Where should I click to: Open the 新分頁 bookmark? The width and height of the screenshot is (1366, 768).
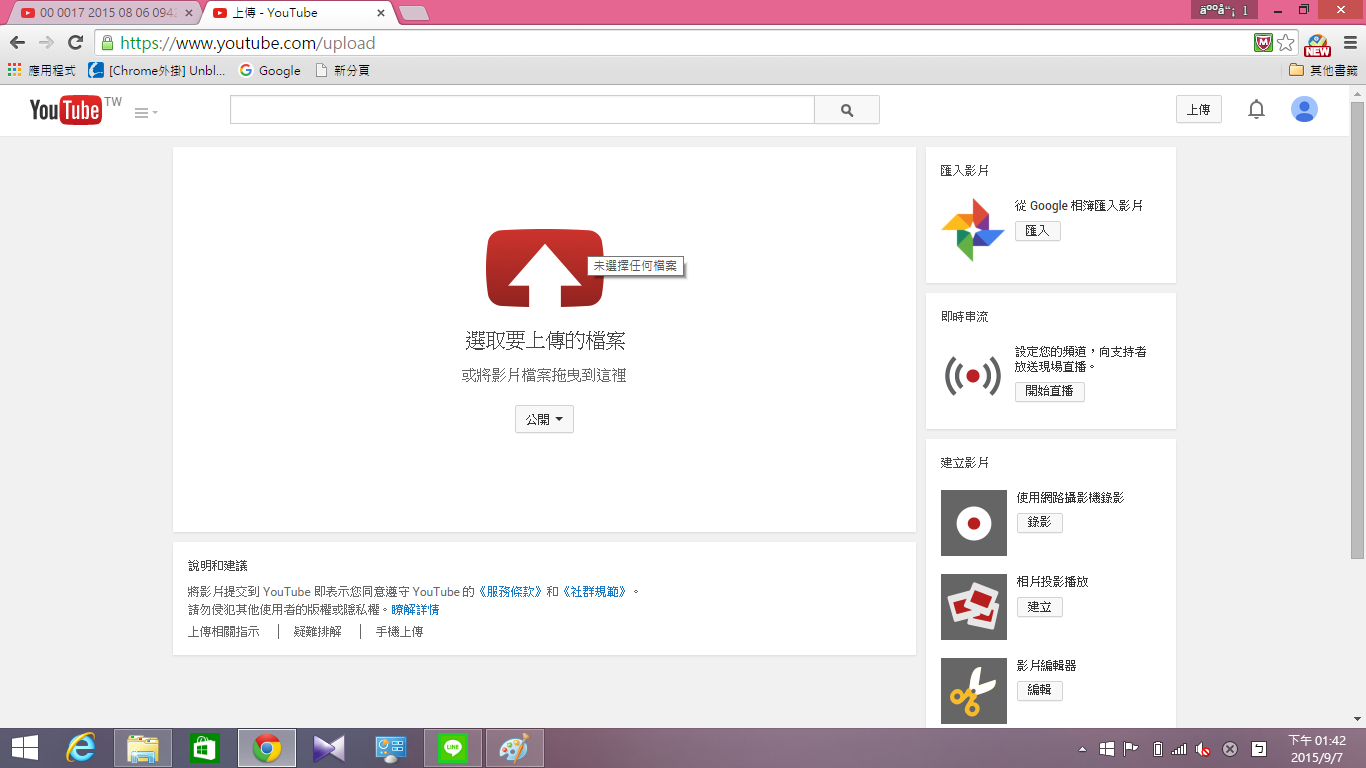[x=343, y=70]
